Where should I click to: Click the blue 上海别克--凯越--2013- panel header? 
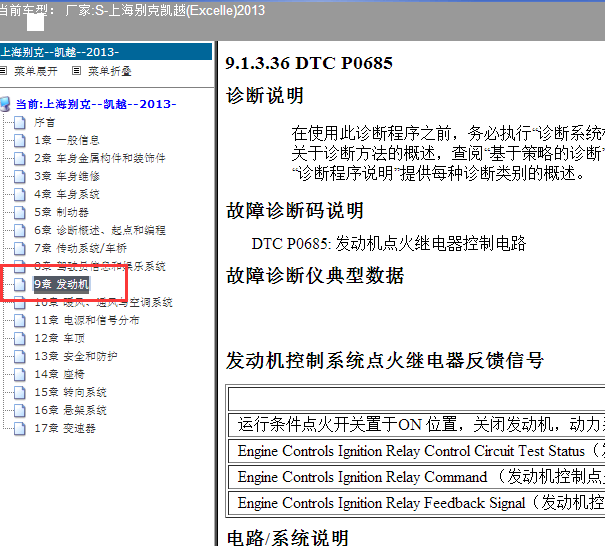(x=106, y=52)
